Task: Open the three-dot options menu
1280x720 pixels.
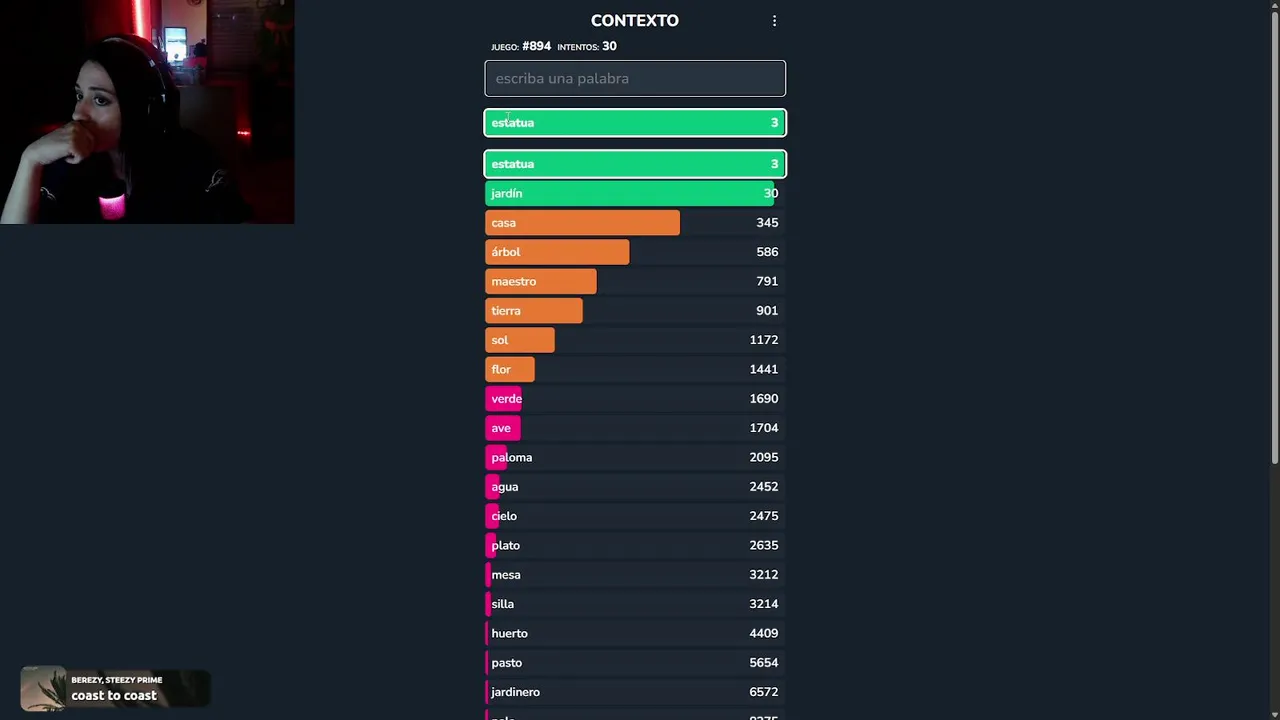Action: click(774, 21)
